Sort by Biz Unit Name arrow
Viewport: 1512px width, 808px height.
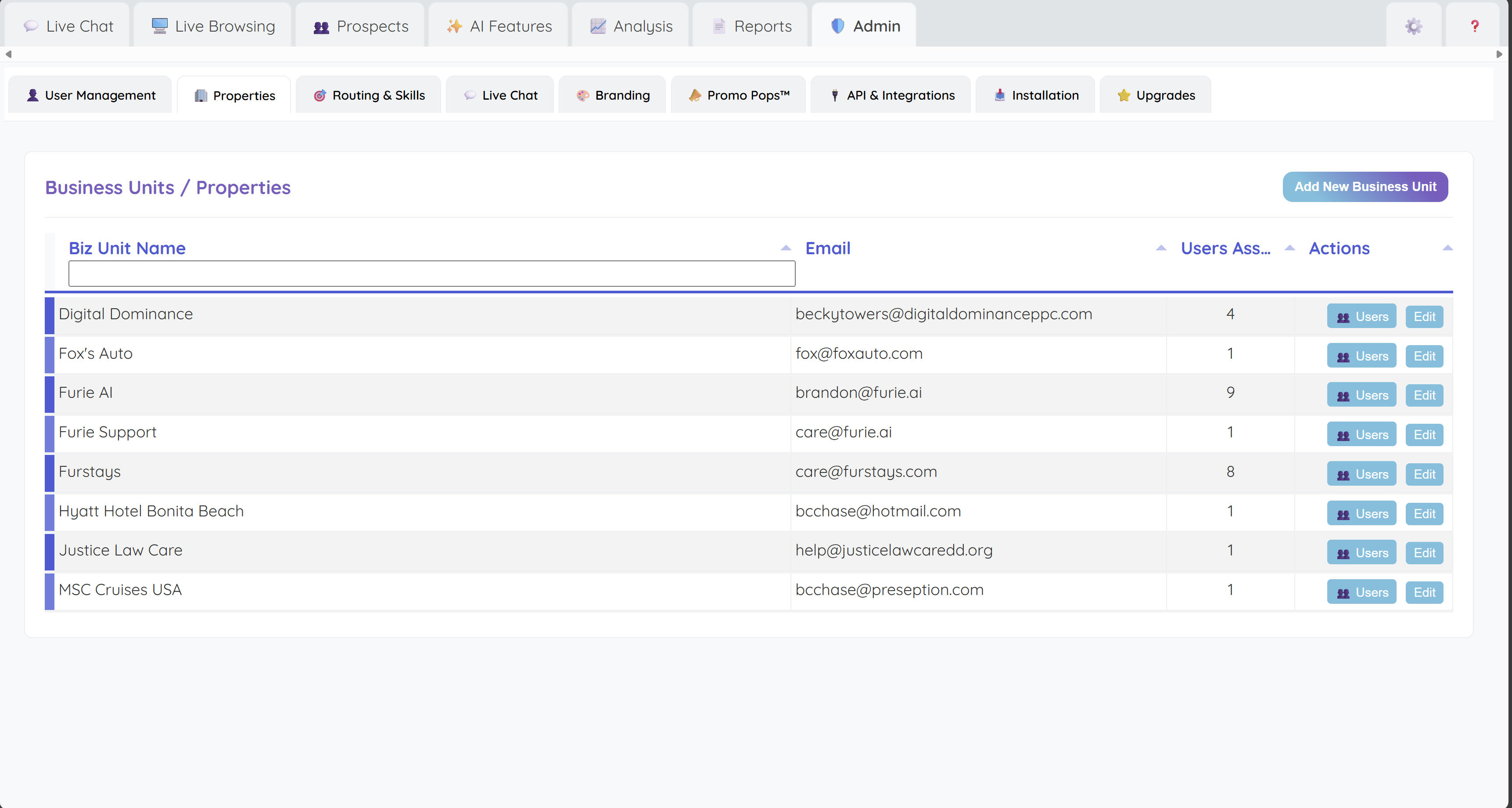pos(786,248)
